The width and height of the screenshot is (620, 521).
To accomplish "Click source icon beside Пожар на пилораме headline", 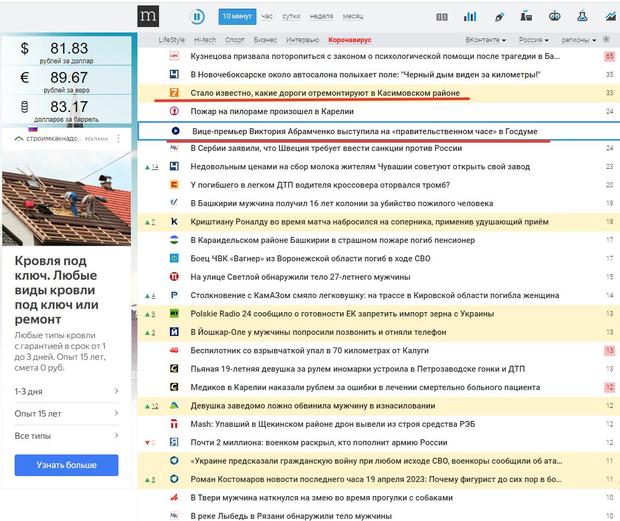I will point(174,111).
